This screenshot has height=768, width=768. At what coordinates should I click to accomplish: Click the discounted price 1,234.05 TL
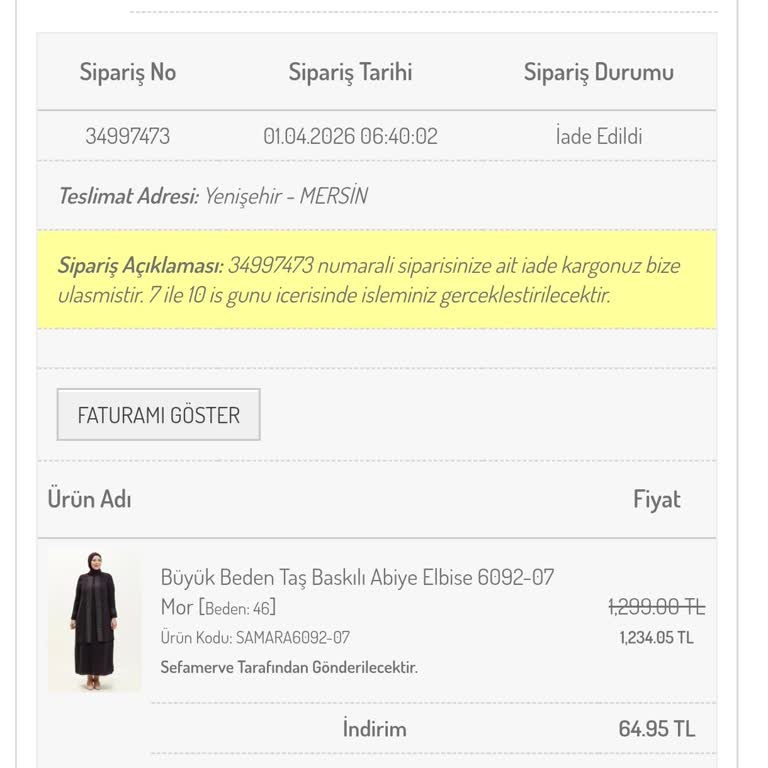656,638
